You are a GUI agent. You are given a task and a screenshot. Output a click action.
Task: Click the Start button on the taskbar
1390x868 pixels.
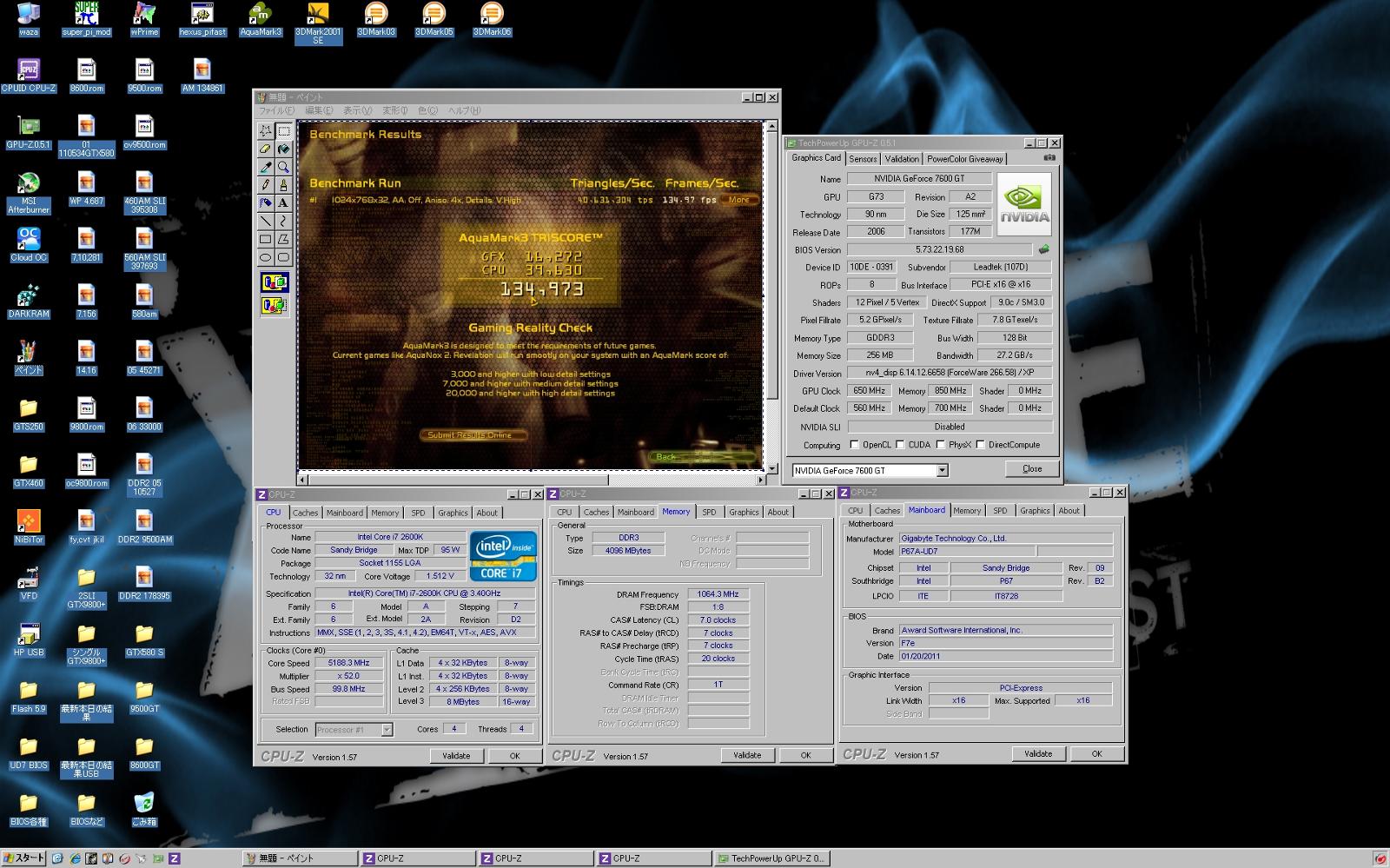click(24, 858)
